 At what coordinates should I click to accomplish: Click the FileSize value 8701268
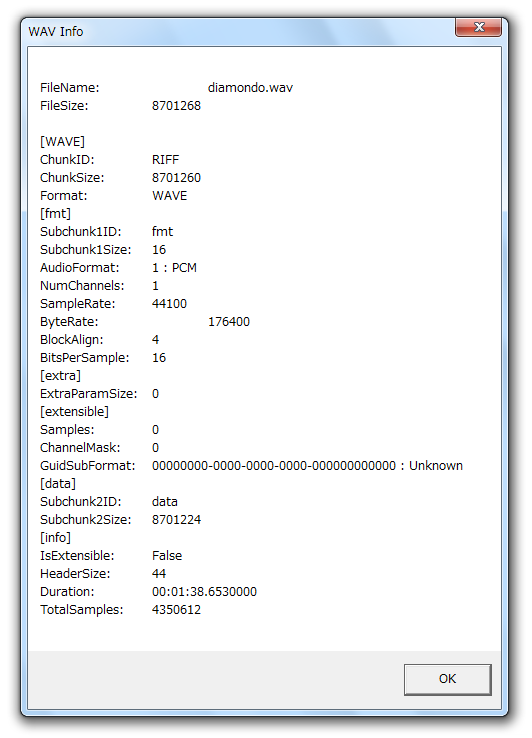tap(176, 106)
